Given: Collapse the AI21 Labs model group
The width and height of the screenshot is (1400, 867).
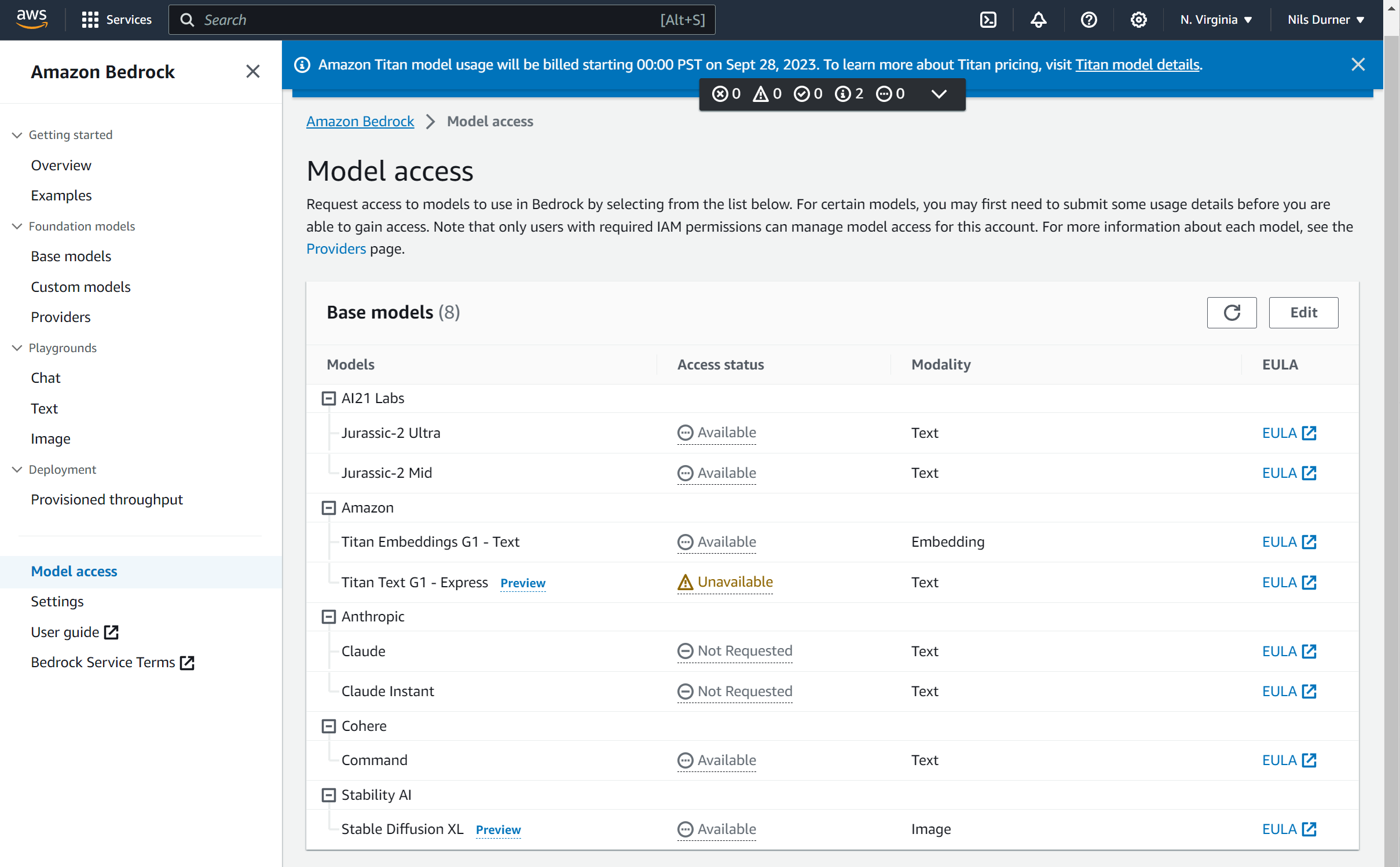Looking at the screenshot, I should [328, 398].
